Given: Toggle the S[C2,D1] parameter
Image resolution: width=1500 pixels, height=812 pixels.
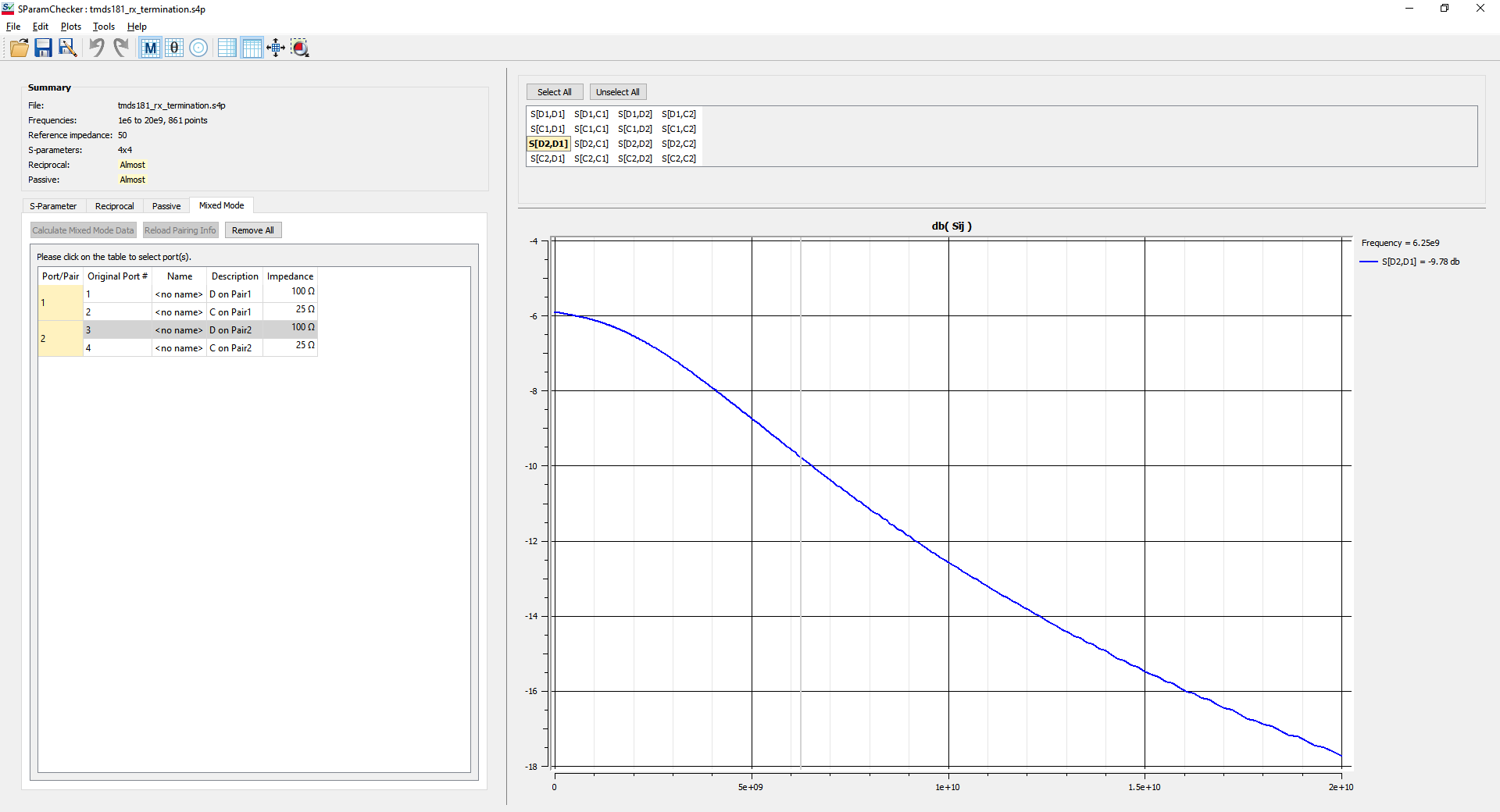Looking at the screenshot, I should point(548,158).
